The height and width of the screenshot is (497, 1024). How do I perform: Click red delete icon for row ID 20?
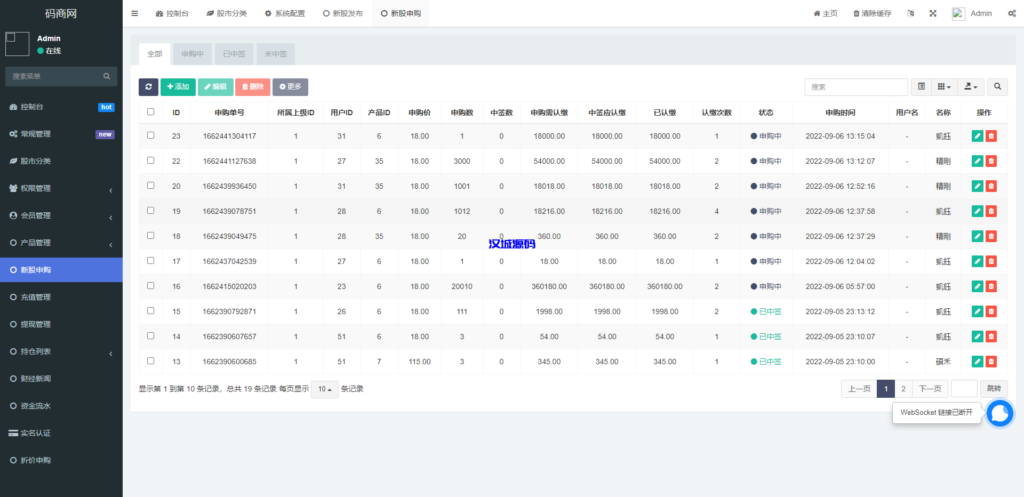pyautogui.click(x=991, y=186)
